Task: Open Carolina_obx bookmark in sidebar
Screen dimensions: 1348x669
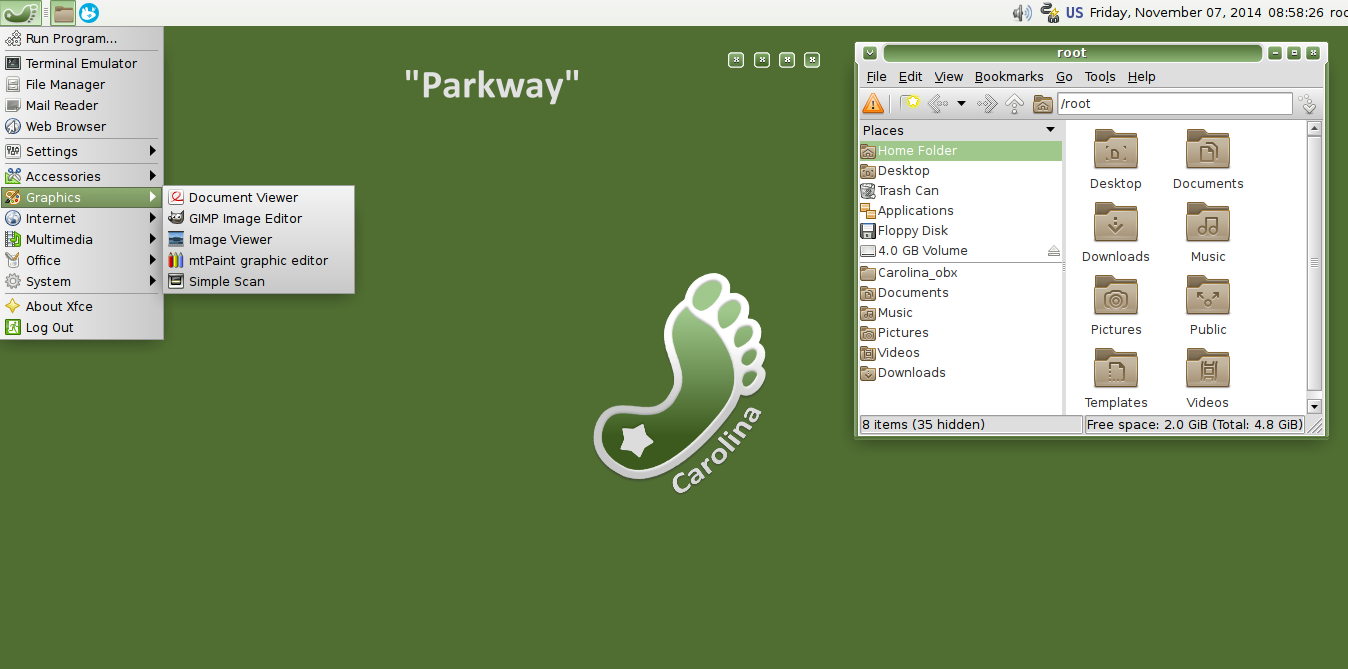Action: click(960, 272)
